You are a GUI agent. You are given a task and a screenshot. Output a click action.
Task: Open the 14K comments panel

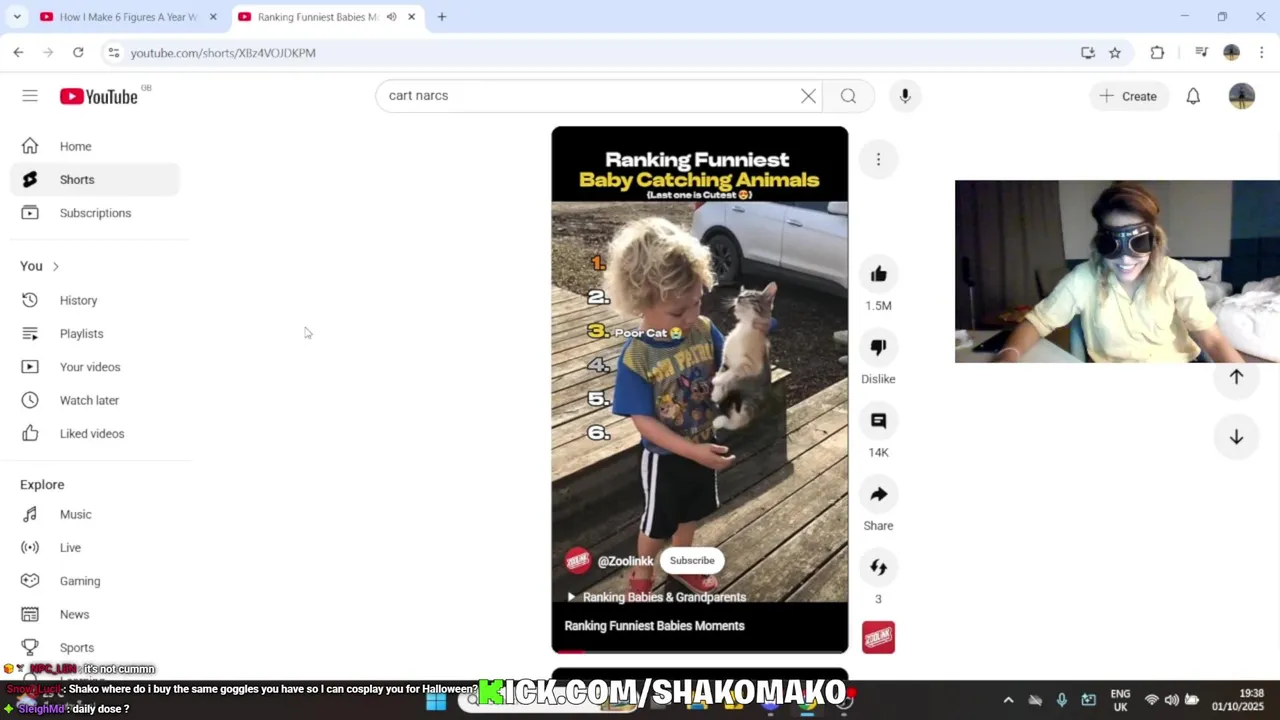[878, 421]
